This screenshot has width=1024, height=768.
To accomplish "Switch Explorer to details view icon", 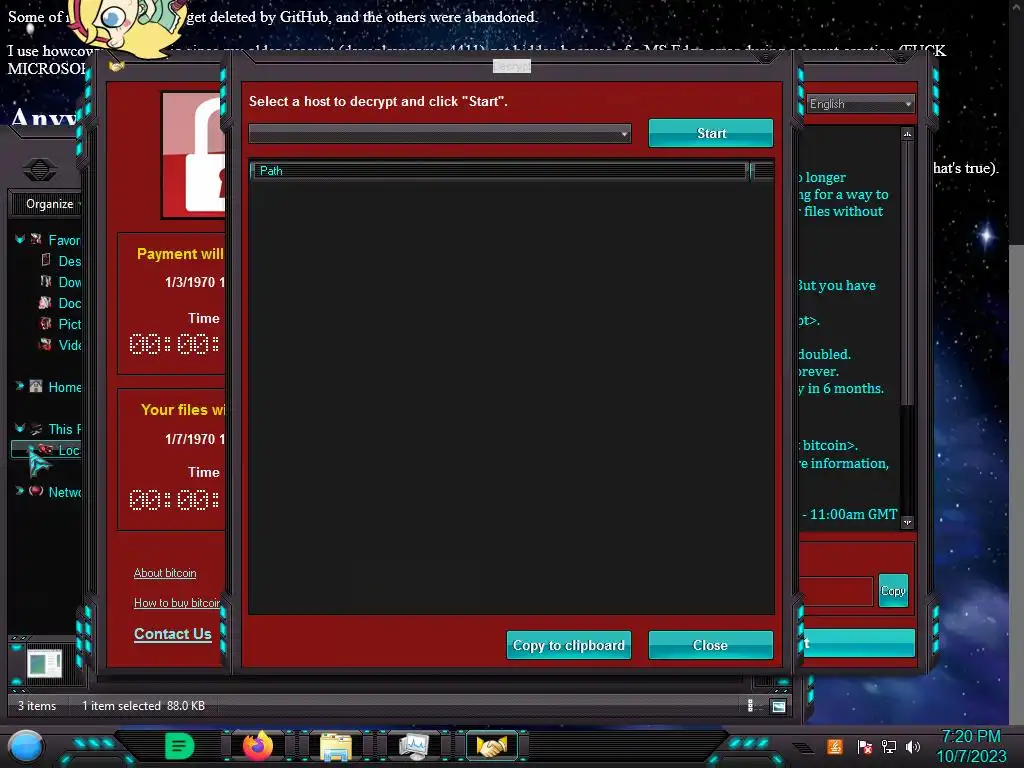I will [750, 705].
